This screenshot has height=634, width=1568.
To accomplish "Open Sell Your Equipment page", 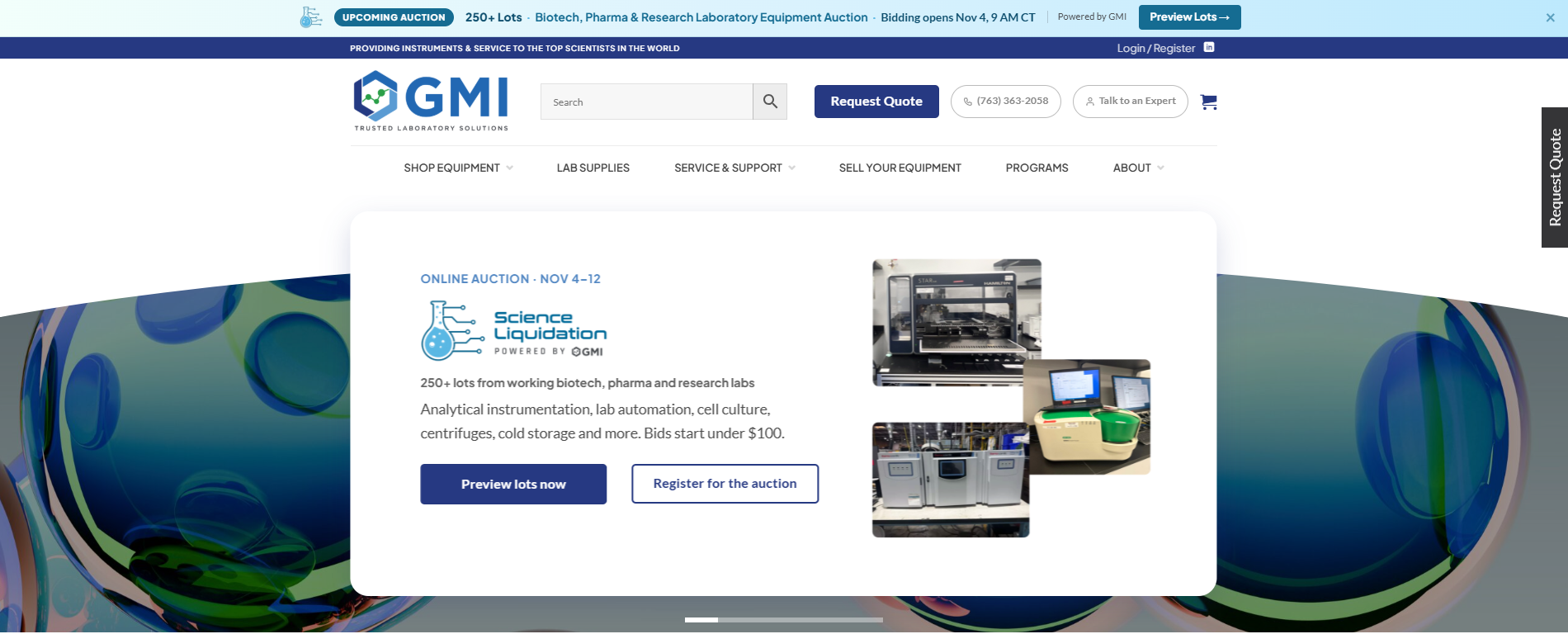I will [900, 168].
